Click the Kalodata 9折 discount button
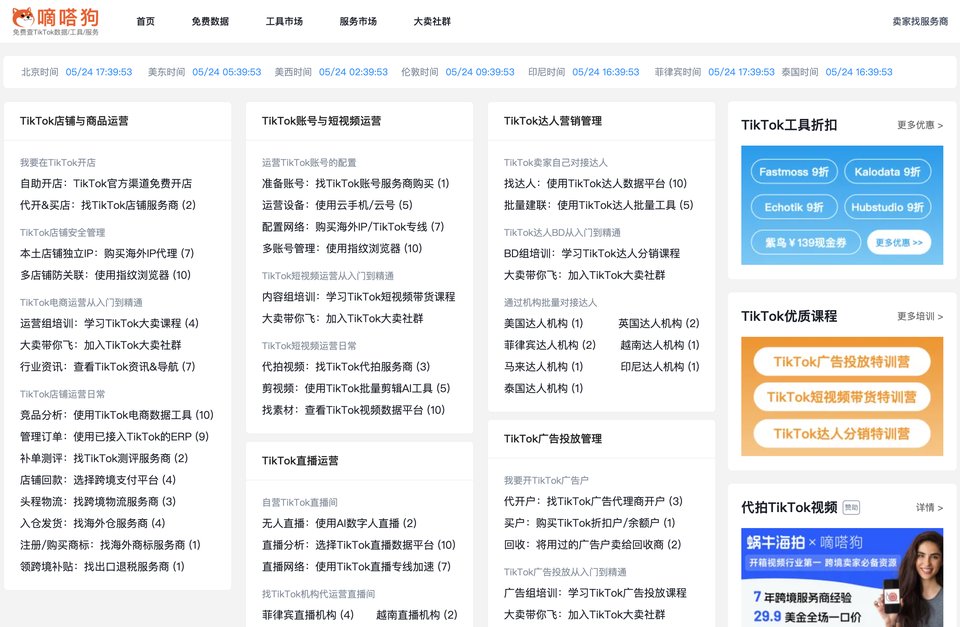This screenshot has width=960, height=627. pos(888,172)
